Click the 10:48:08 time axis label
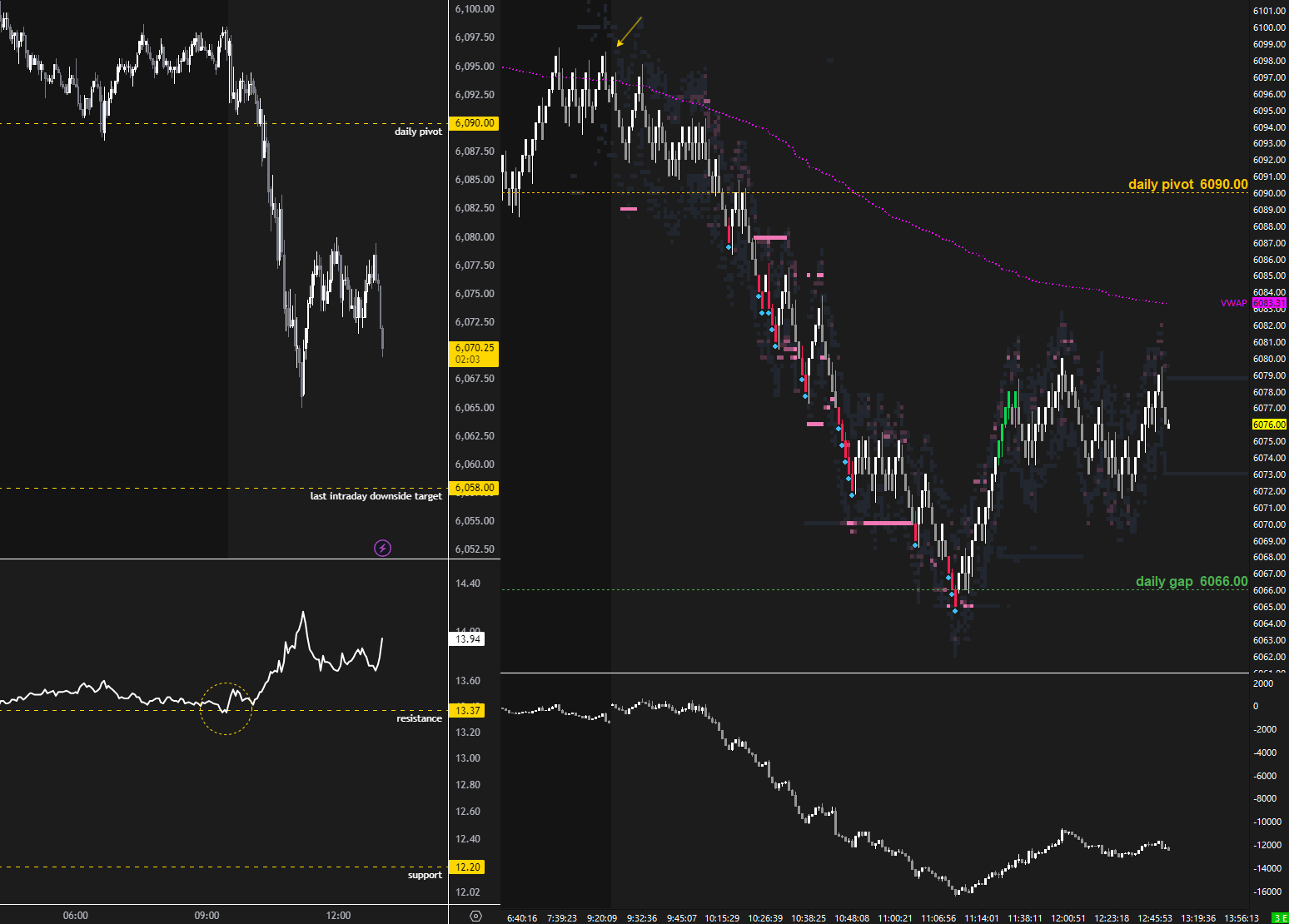Viewport: 1289px width, 924px height. [852, 918]
